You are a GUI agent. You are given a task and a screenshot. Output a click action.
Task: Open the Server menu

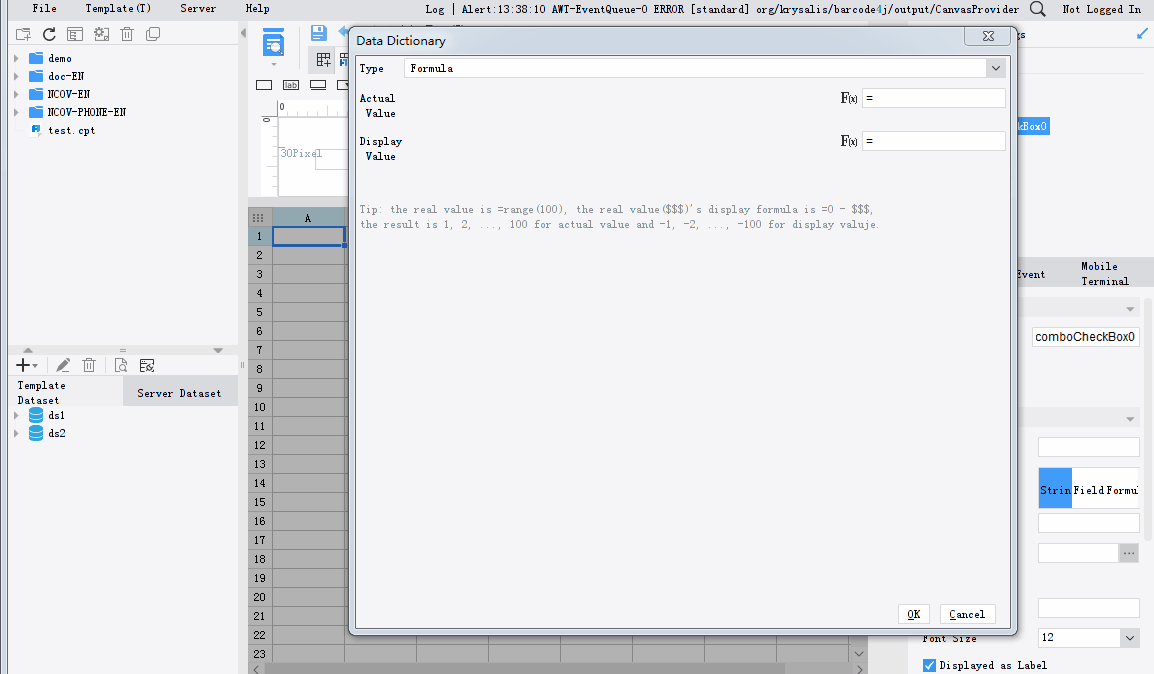point(197,8)
